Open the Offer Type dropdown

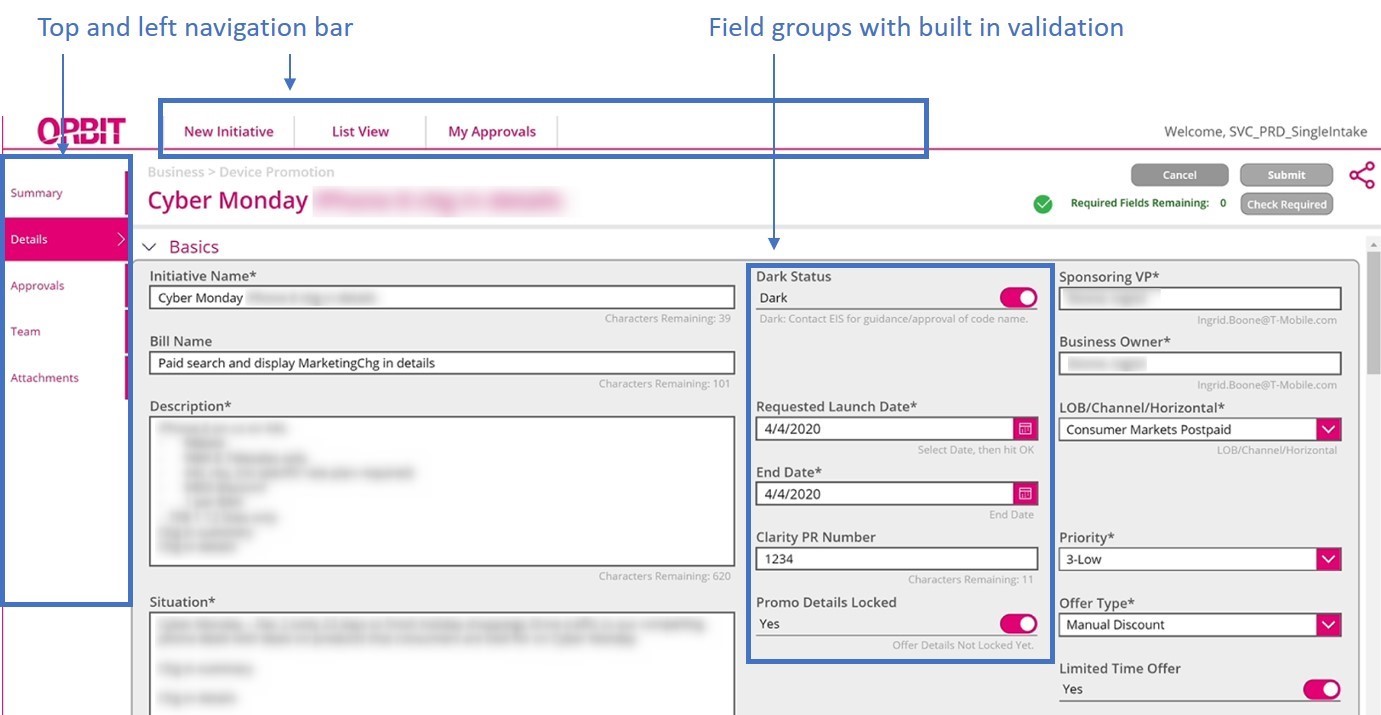click(1328, 625)
